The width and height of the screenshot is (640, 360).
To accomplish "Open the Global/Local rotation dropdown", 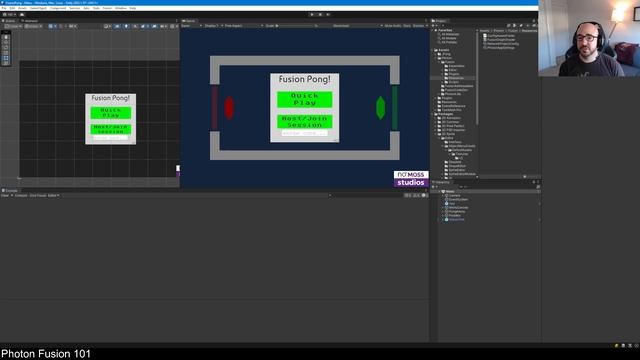I will [x=33, y=26].
